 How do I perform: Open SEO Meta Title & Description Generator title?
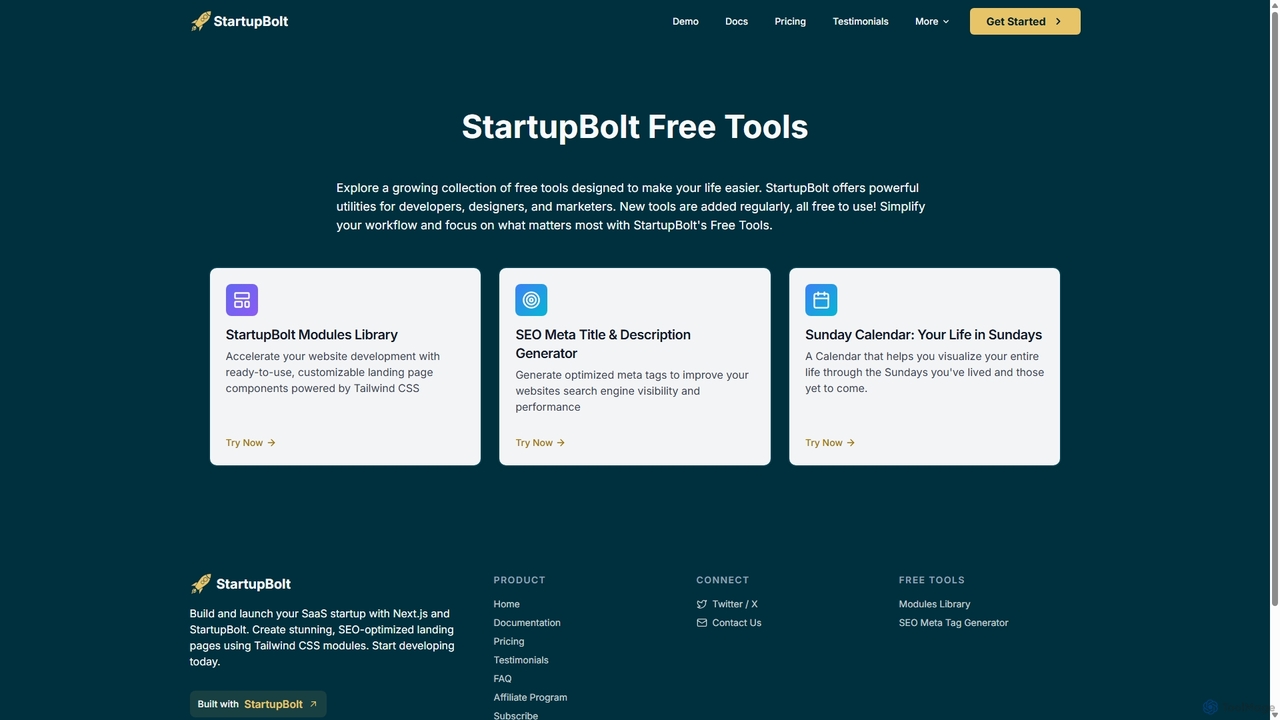point(603,344)
